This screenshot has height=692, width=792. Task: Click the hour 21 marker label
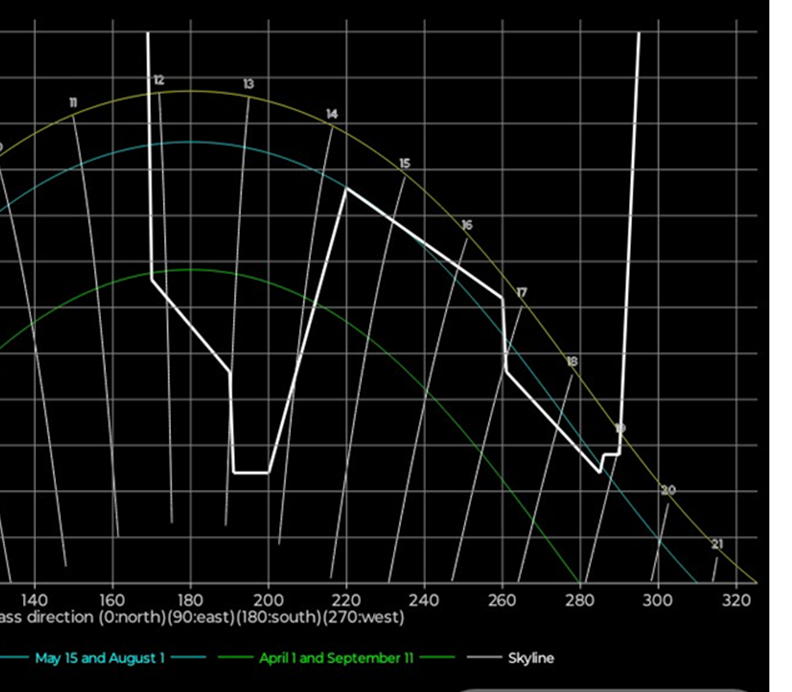pos(717,544)
